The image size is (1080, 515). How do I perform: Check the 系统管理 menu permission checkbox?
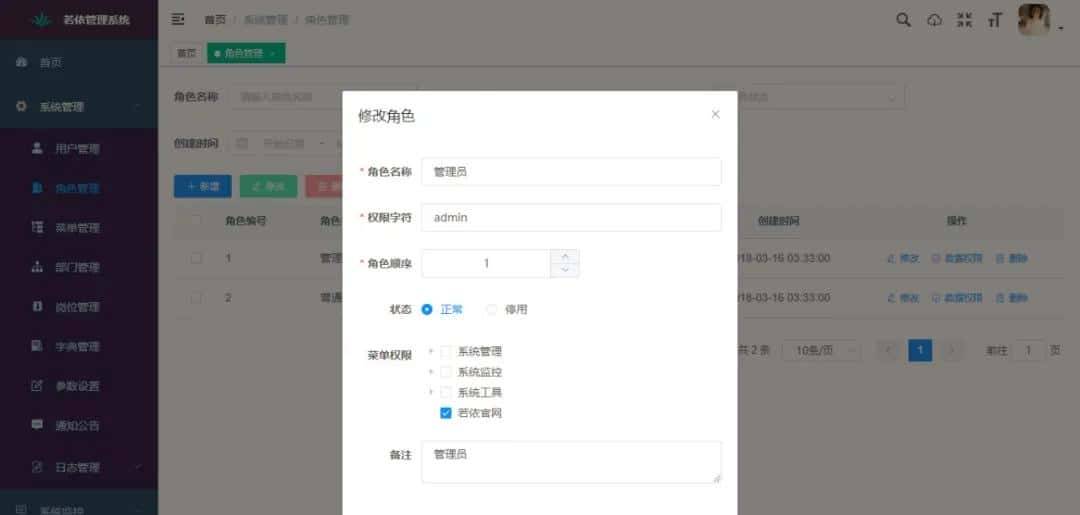[446, 351]
